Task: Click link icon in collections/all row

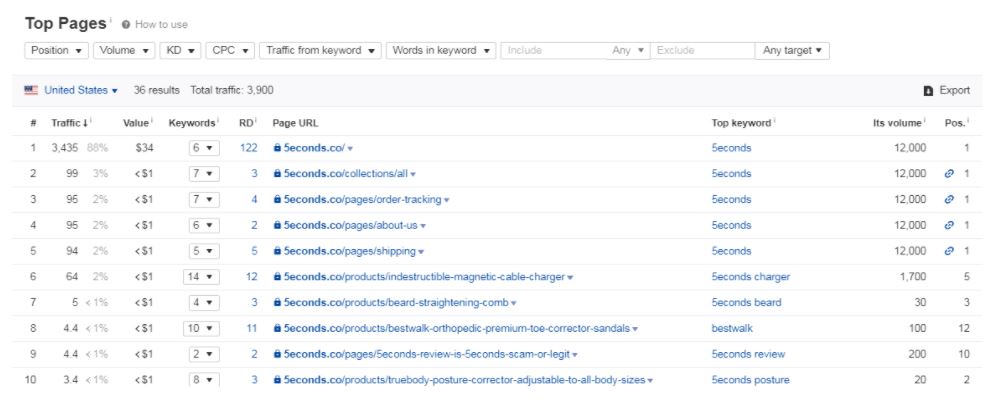Action: coord(949,174)
